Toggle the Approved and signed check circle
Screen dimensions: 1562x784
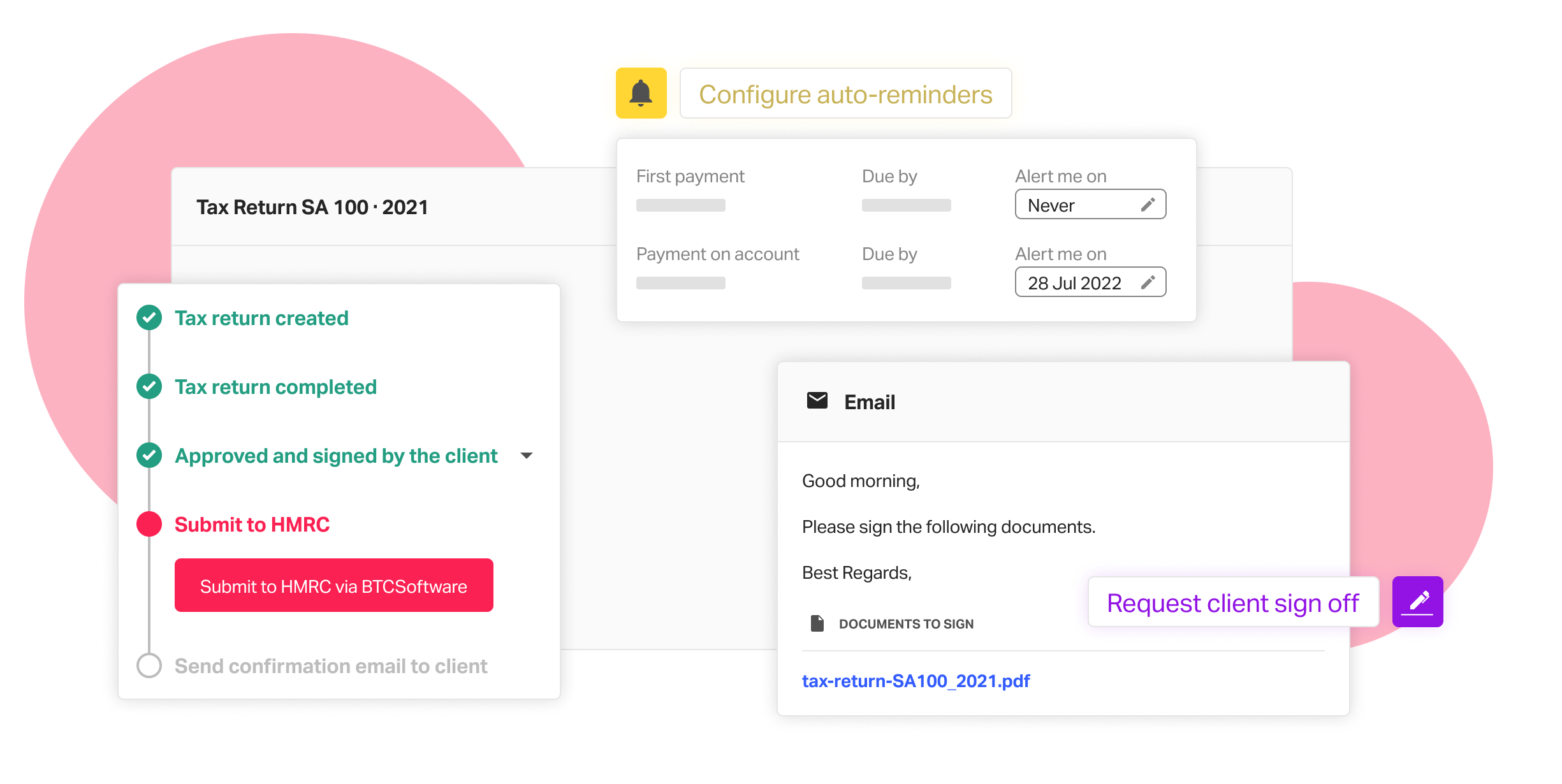pyautogui.click(x=149, y=455)
